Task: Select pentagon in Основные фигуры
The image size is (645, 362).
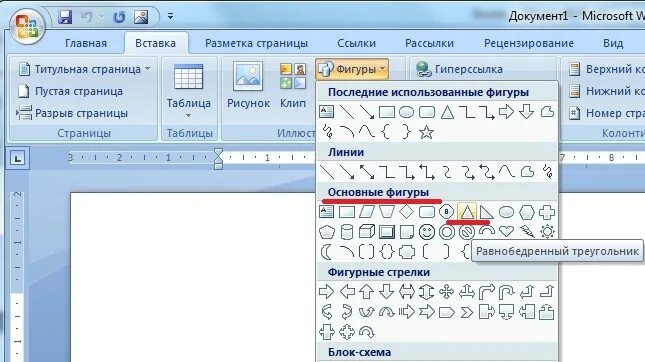Action: (327, 232)
